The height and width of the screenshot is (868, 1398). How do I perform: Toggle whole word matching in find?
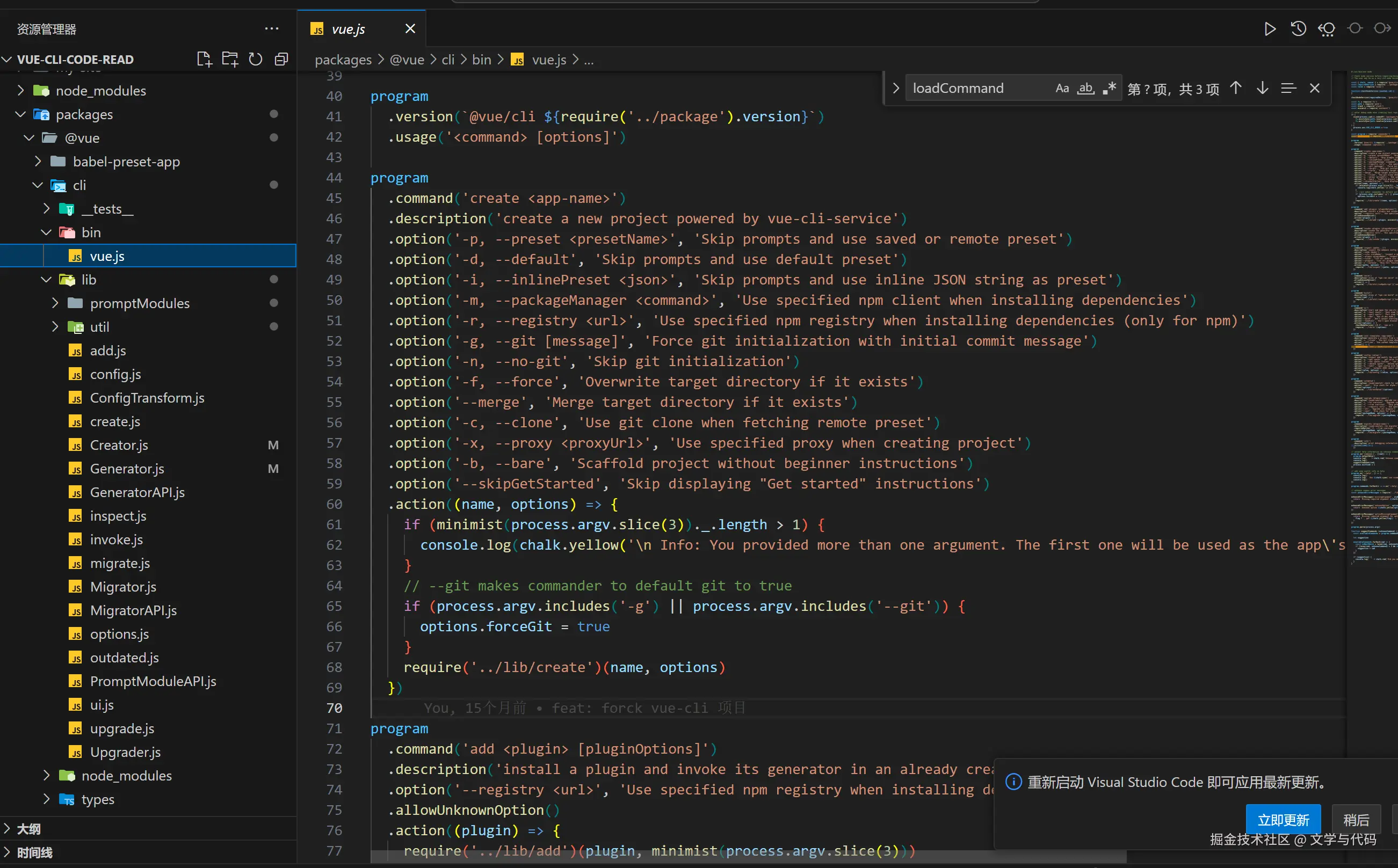pyautogui.click(x=1085, y=88)
